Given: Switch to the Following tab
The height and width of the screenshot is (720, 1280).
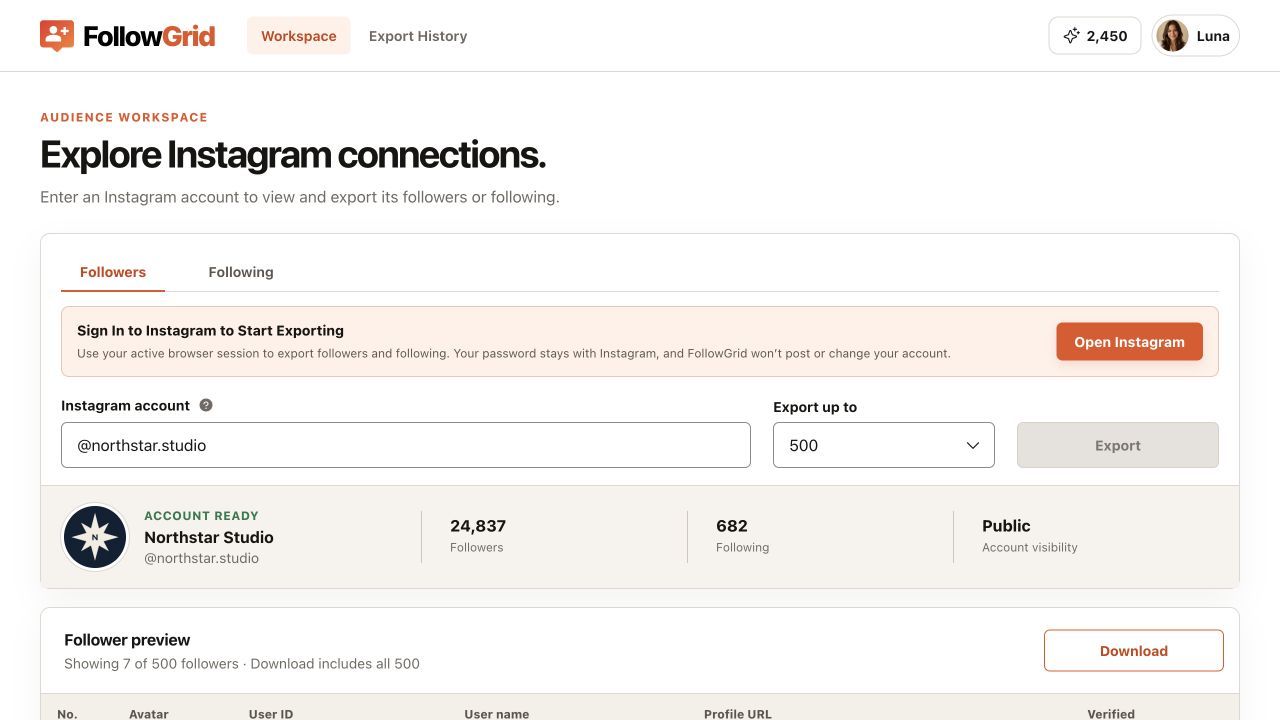Looking at the screenshot, I should tap(241, 272).
